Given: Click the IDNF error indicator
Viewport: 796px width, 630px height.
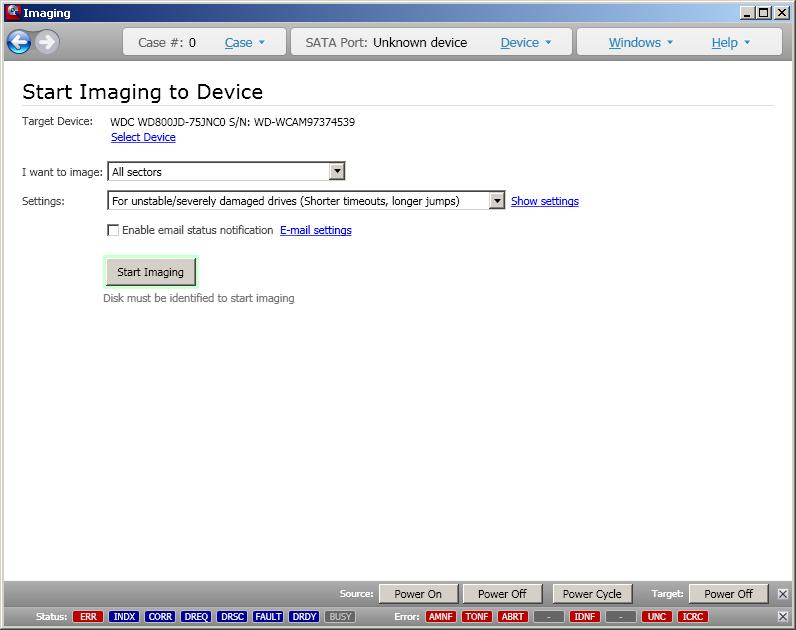Looking at the screenshot, I should 585,616.
